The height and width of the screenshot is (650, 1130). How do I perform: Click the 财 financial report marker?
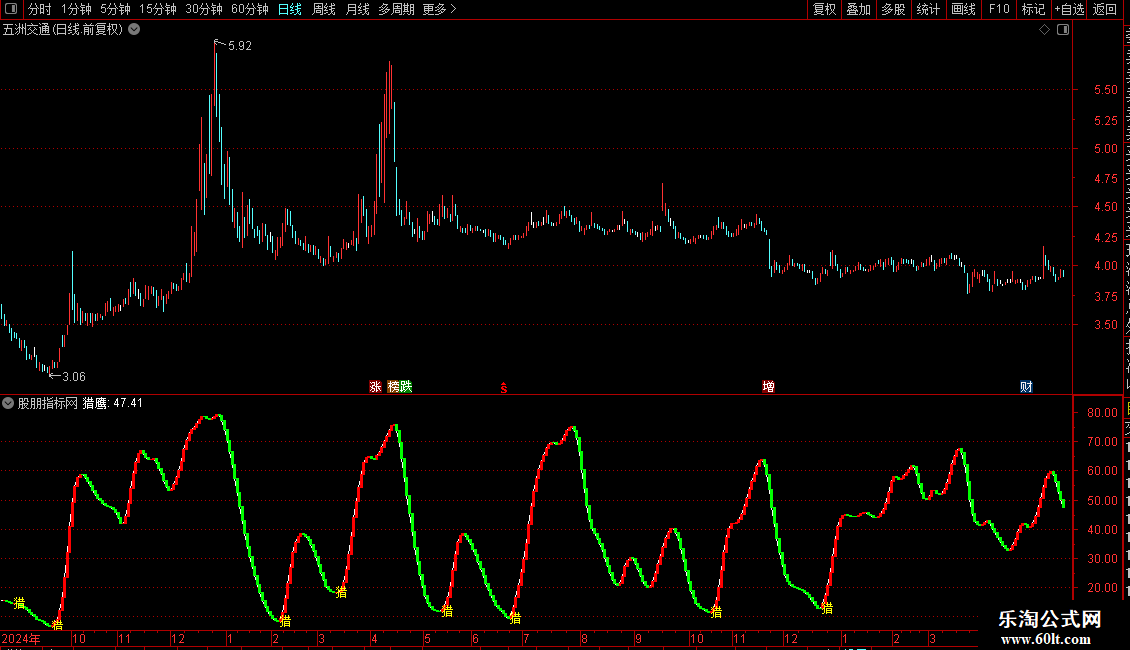point(1026,387)
